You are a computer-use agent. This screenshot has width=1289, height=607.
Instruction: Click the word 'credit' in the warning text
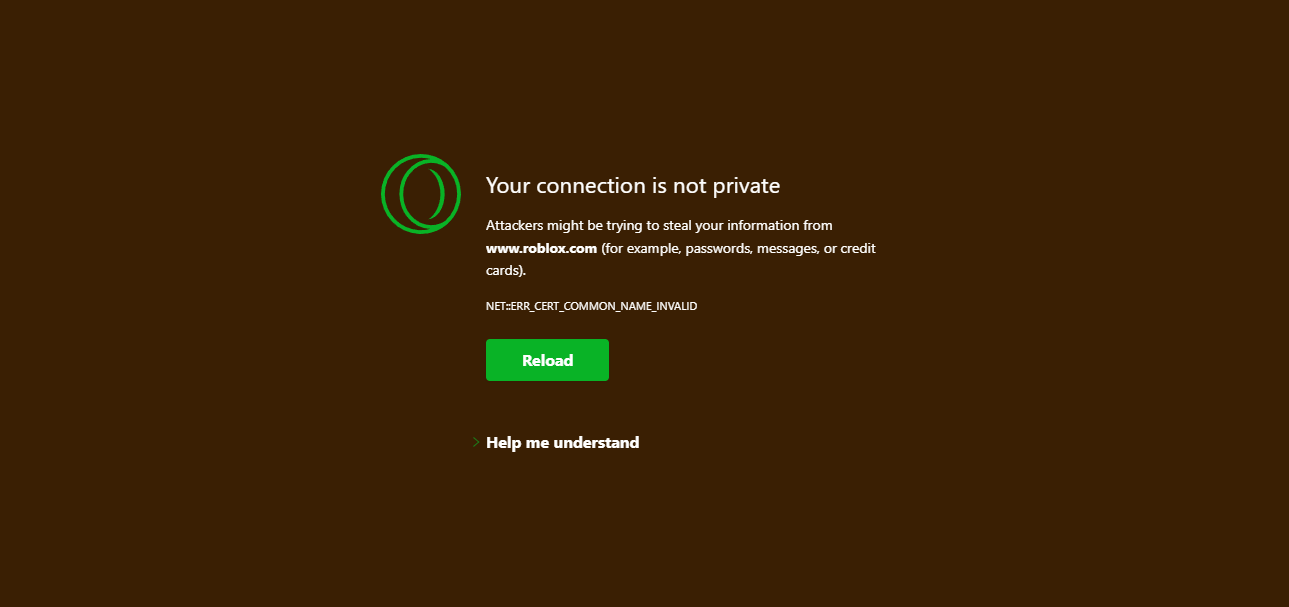tap(858, 248)
